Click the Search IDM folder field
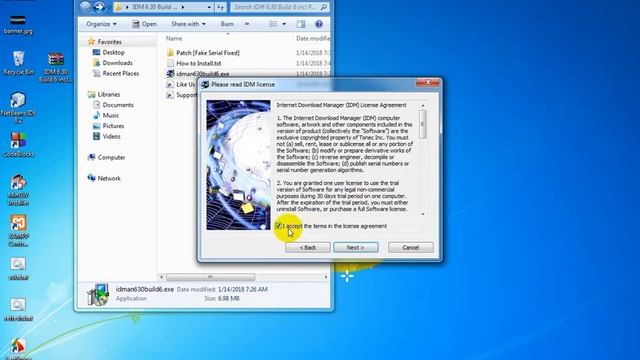The image size is (640, 360). coord(280,7)
